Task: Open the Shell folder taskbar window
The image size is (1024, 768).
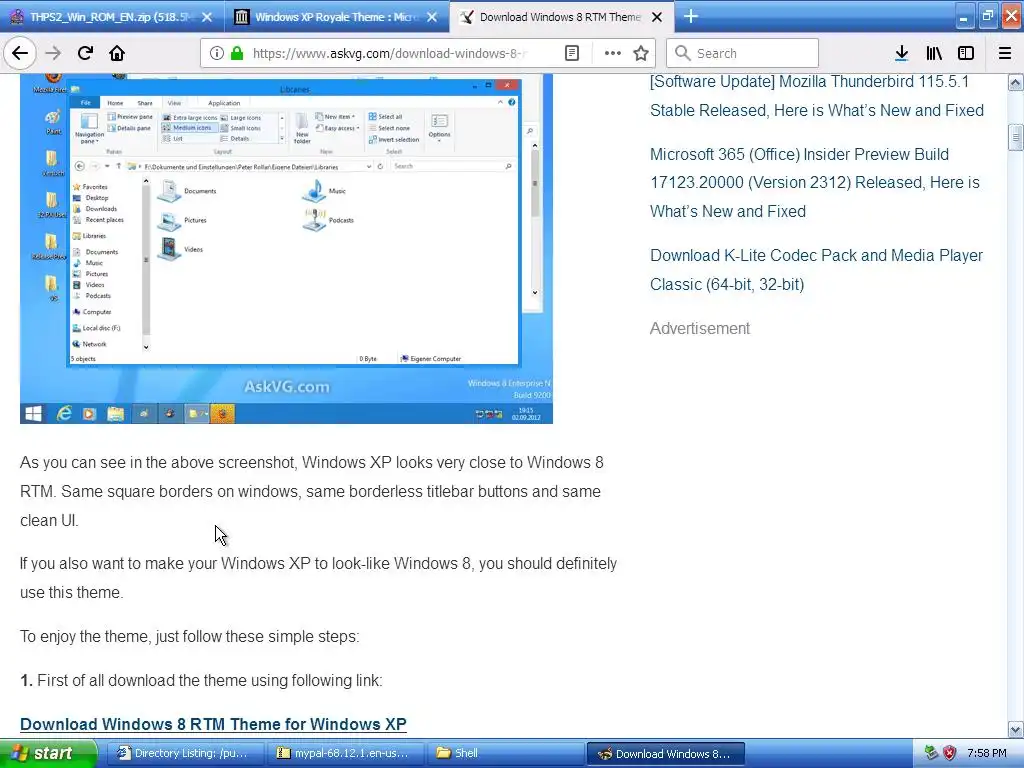Action: click(x=505, y=753)
